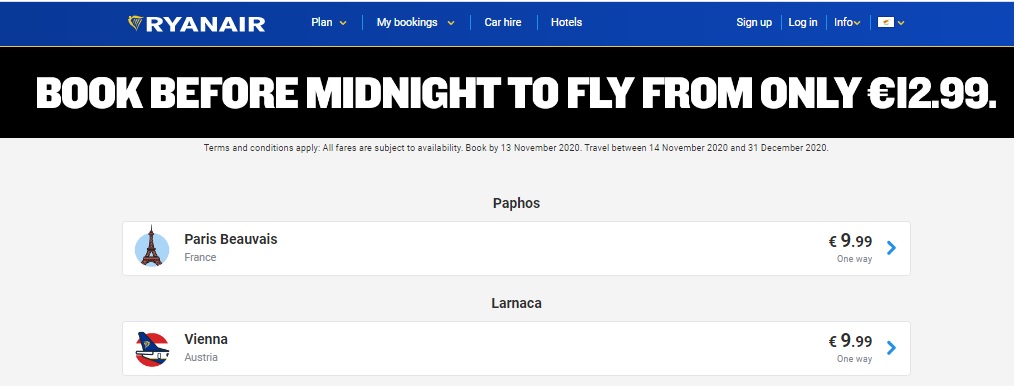The width and height of the screenshot is (1018, 386).
Task: Expand the My bookings chevron
Action: (x=451, y=23)
